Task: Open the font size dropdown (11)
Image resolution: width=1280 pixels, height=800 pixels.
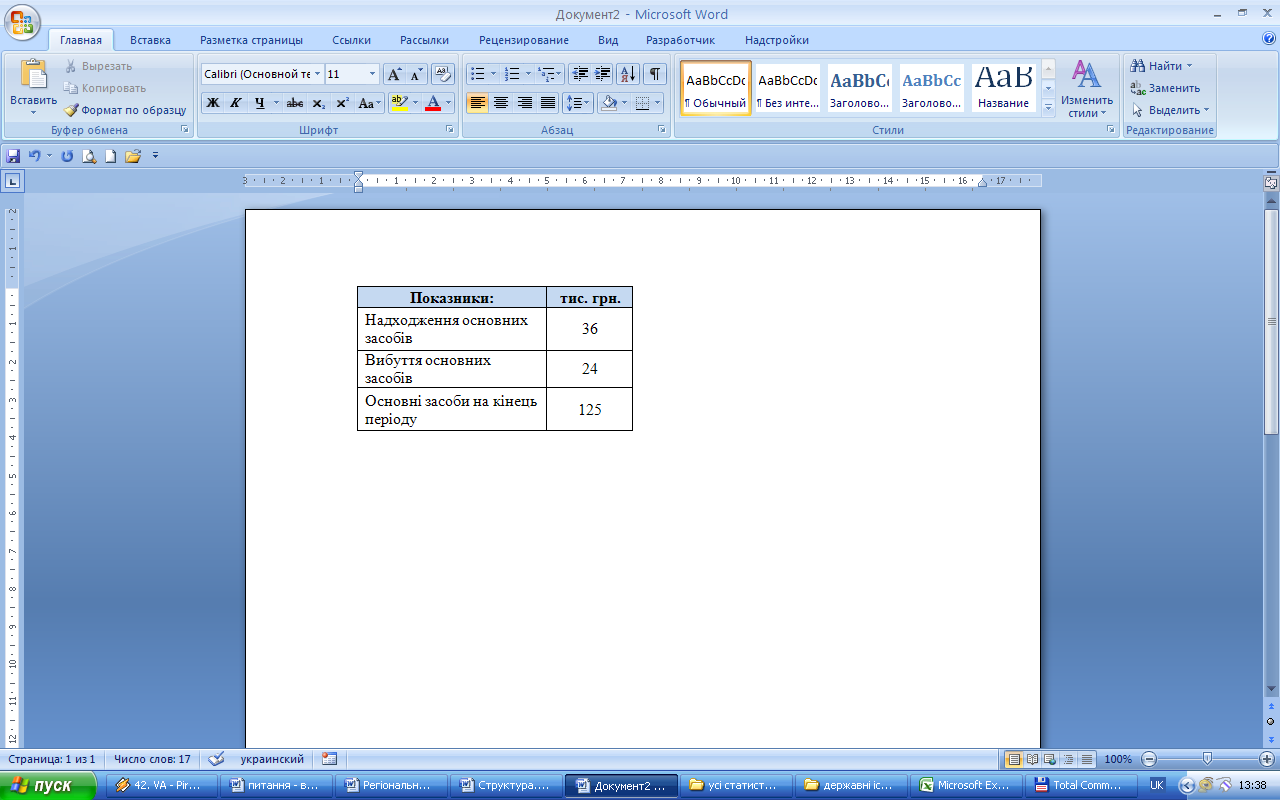Action: coord(373,74)
